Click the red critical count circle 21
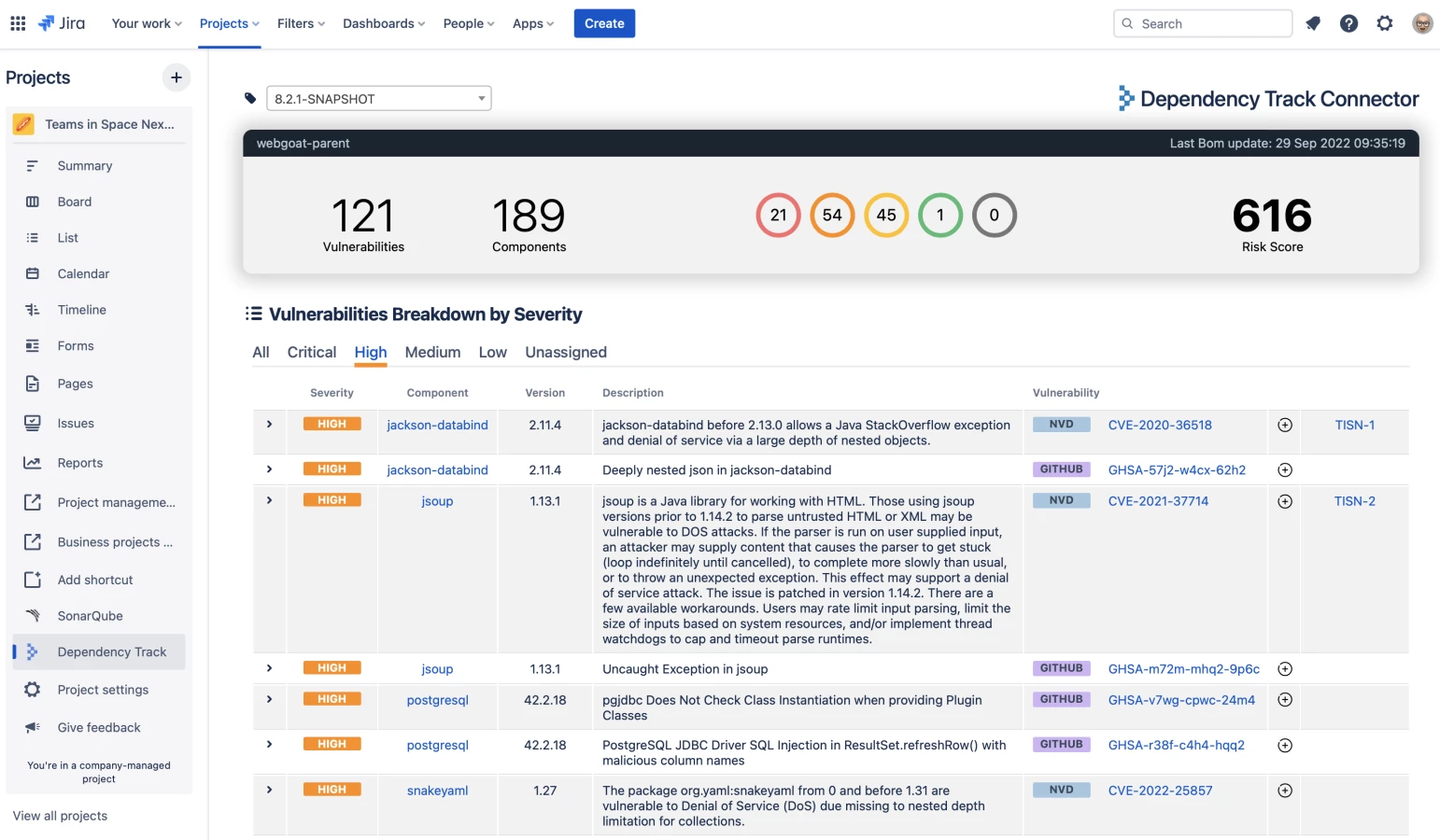Viewport: 1440px width, 840px height. [778, 216]
